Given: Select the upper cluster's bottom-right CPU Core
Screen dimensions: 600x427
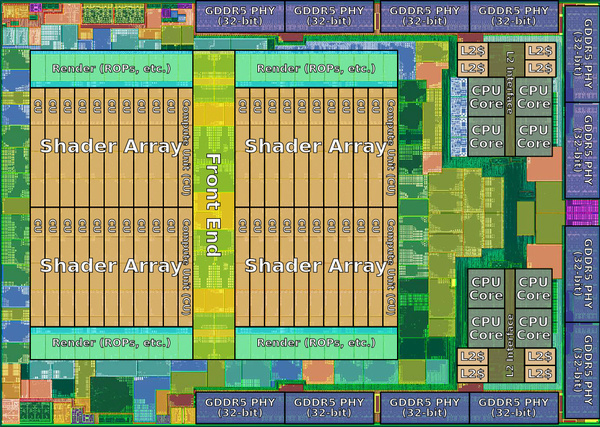Looking at the screenshot, I should pyautogui.click(x=533, y=137).
